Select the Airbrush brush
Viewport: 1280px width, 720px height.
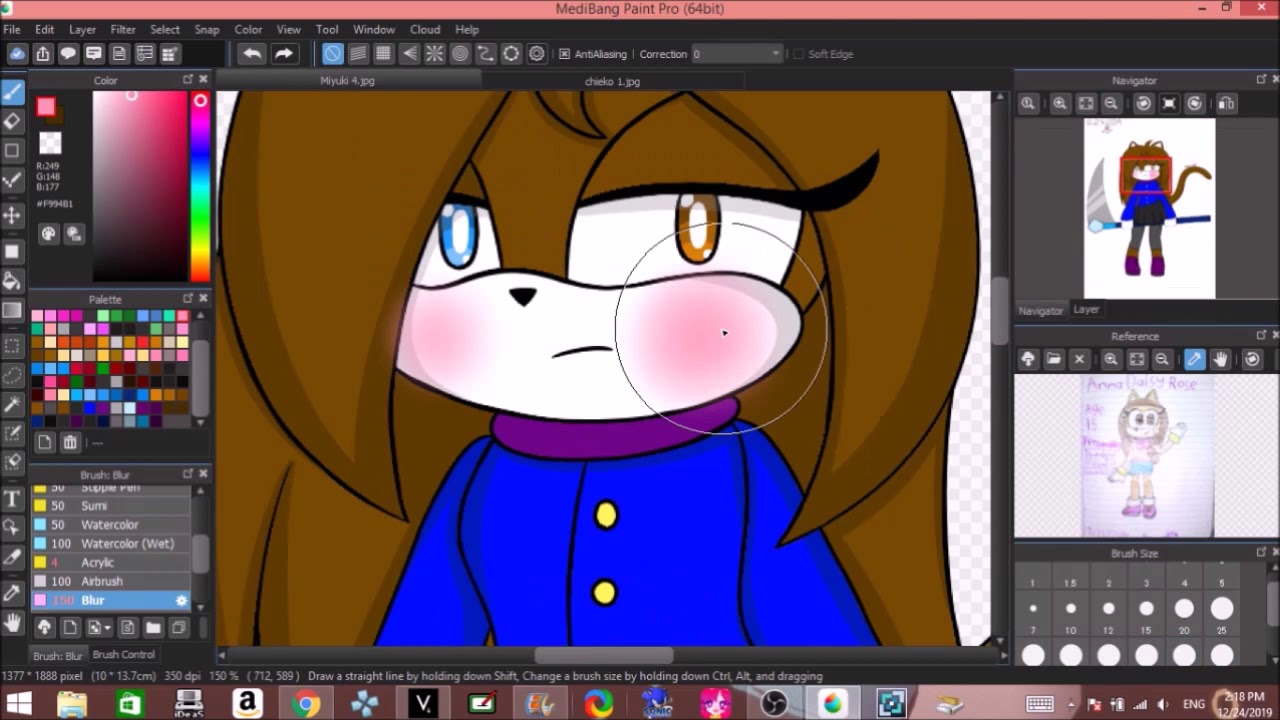click(x=111, y=581)
